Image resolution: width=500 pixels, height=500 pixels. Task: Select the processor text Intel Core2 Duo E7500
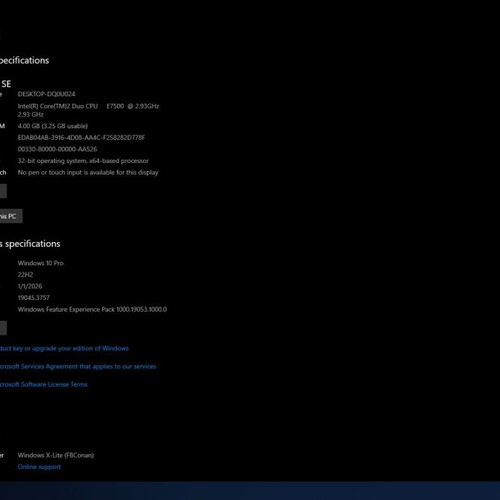88,110
